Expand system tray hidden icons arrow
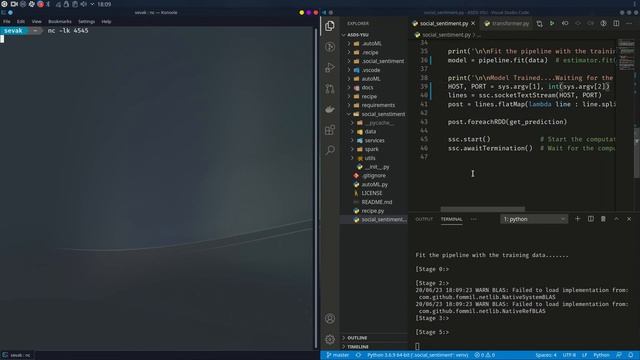 click(92, 4)
